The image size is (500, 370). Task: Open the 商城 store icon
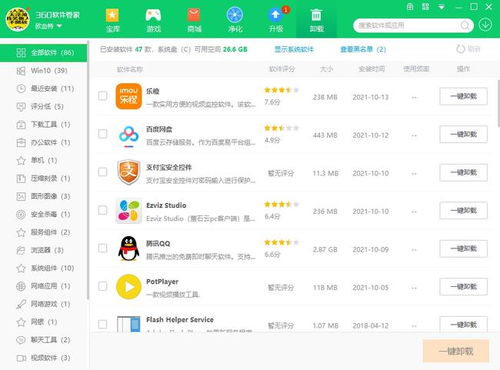(194, 15)
